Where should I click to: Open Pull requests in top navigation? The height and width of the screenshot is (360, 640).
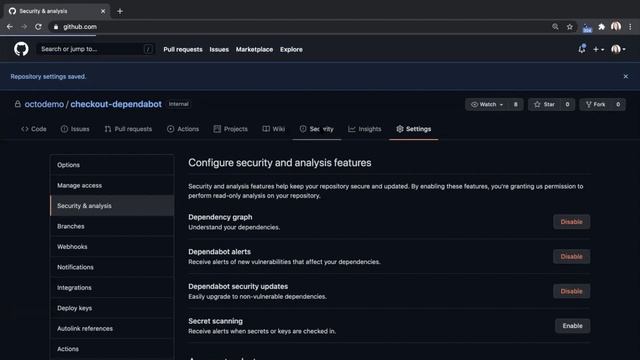(x=183, y=49)
